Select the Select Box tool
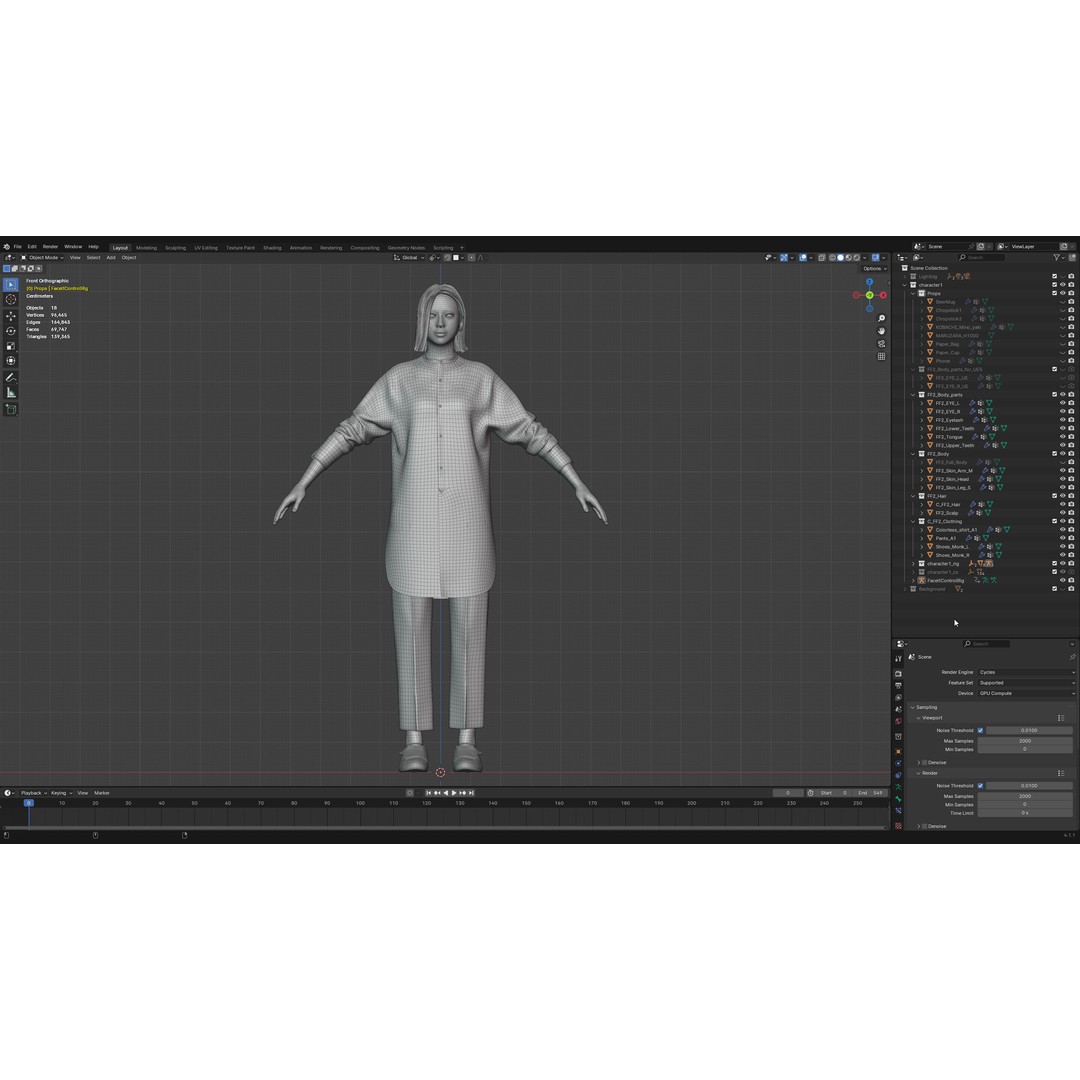This screenshot has width=1080, height=1080. [x=10, y=284]
